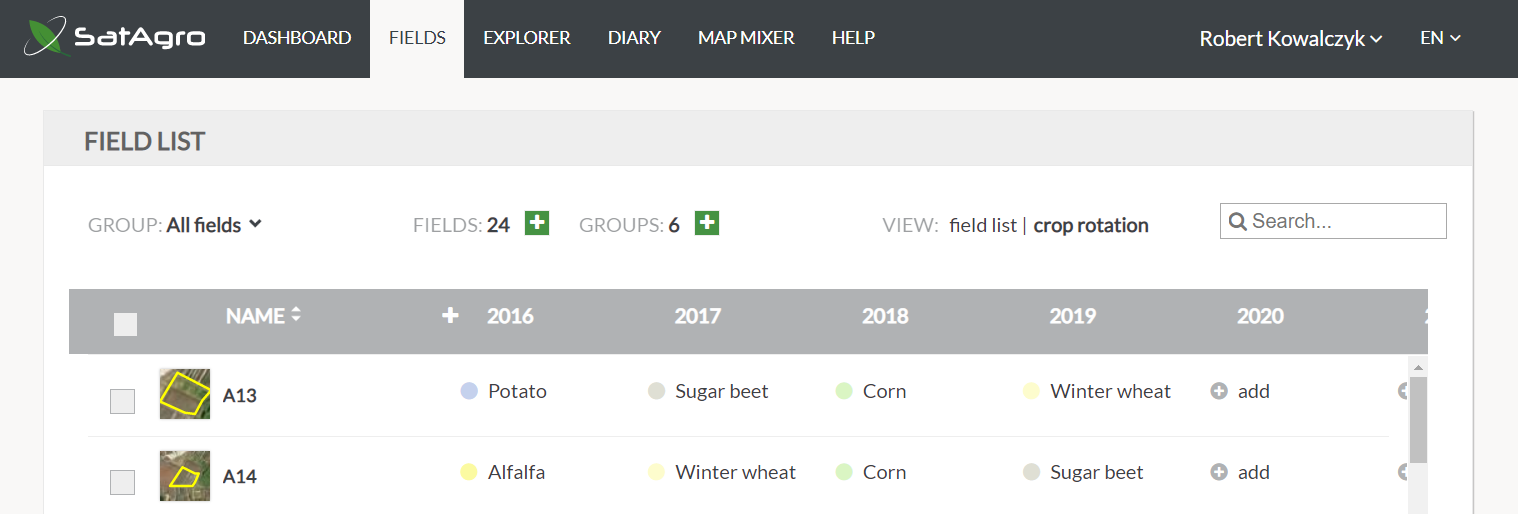Expand the All fields group dropdown
1518x514 pixels.
(x=214, y=225)
